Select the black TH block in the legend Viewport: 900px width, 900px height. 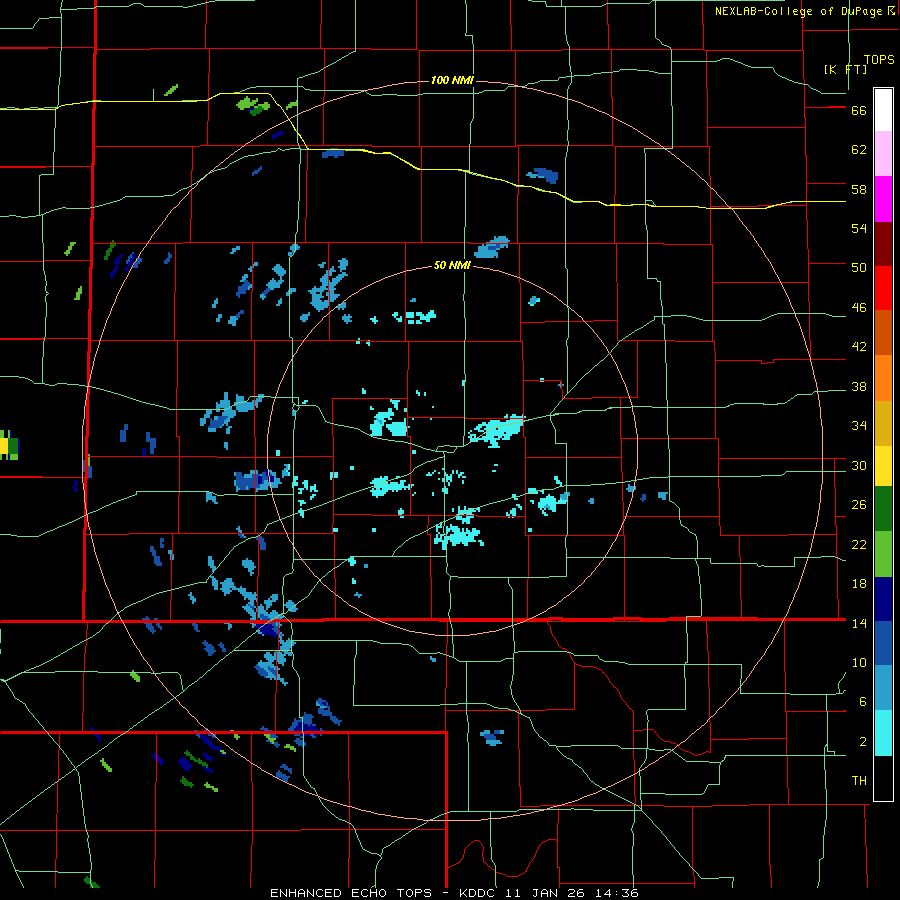pyautogui.click(x=883, y=778)
